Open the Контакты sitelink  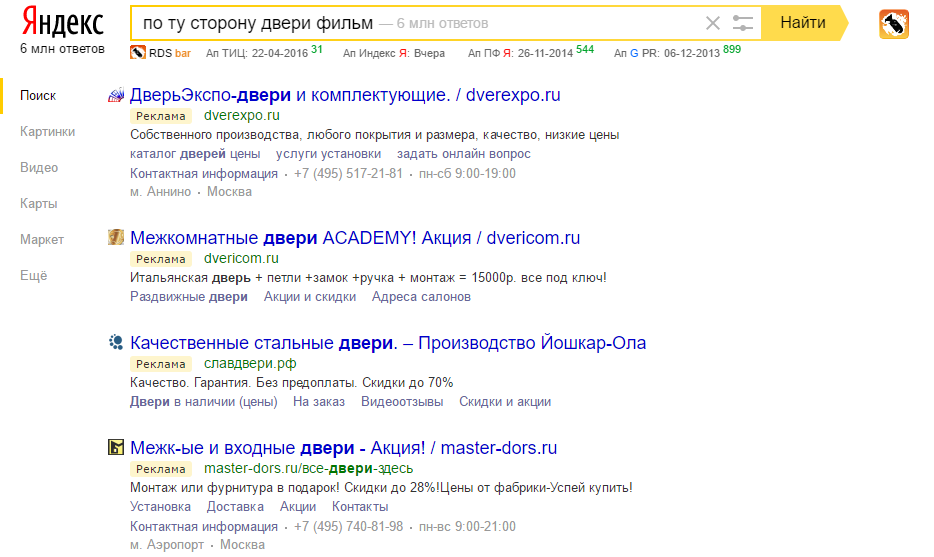click(x=360, y=506)
